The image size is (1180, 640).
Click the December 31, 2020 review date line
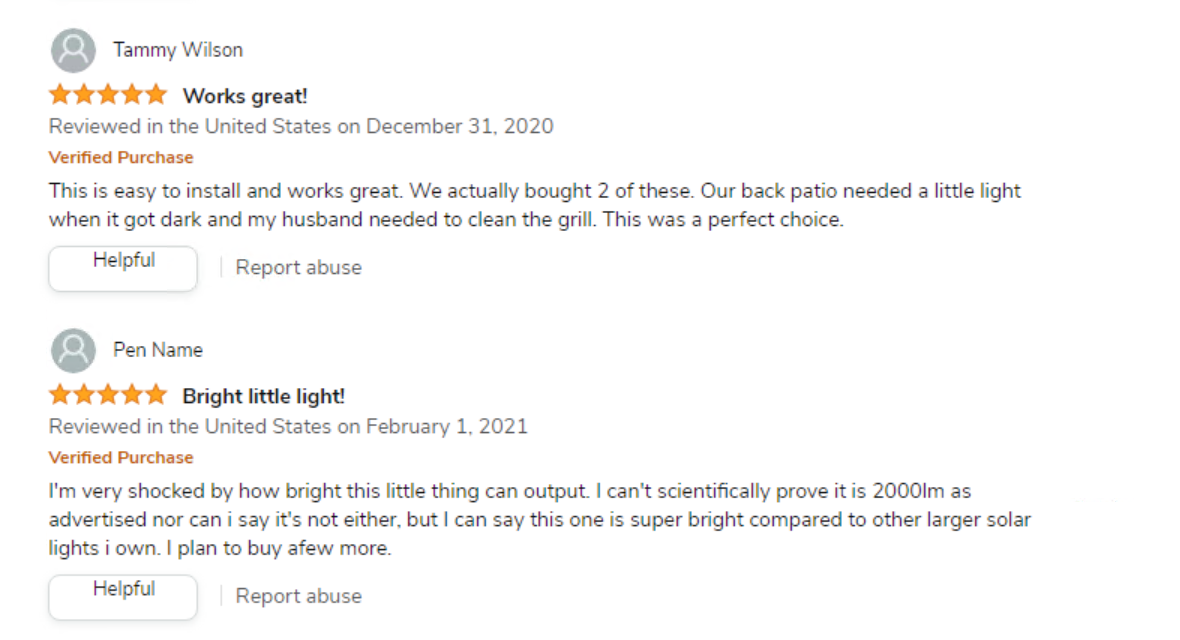(300, 126)
